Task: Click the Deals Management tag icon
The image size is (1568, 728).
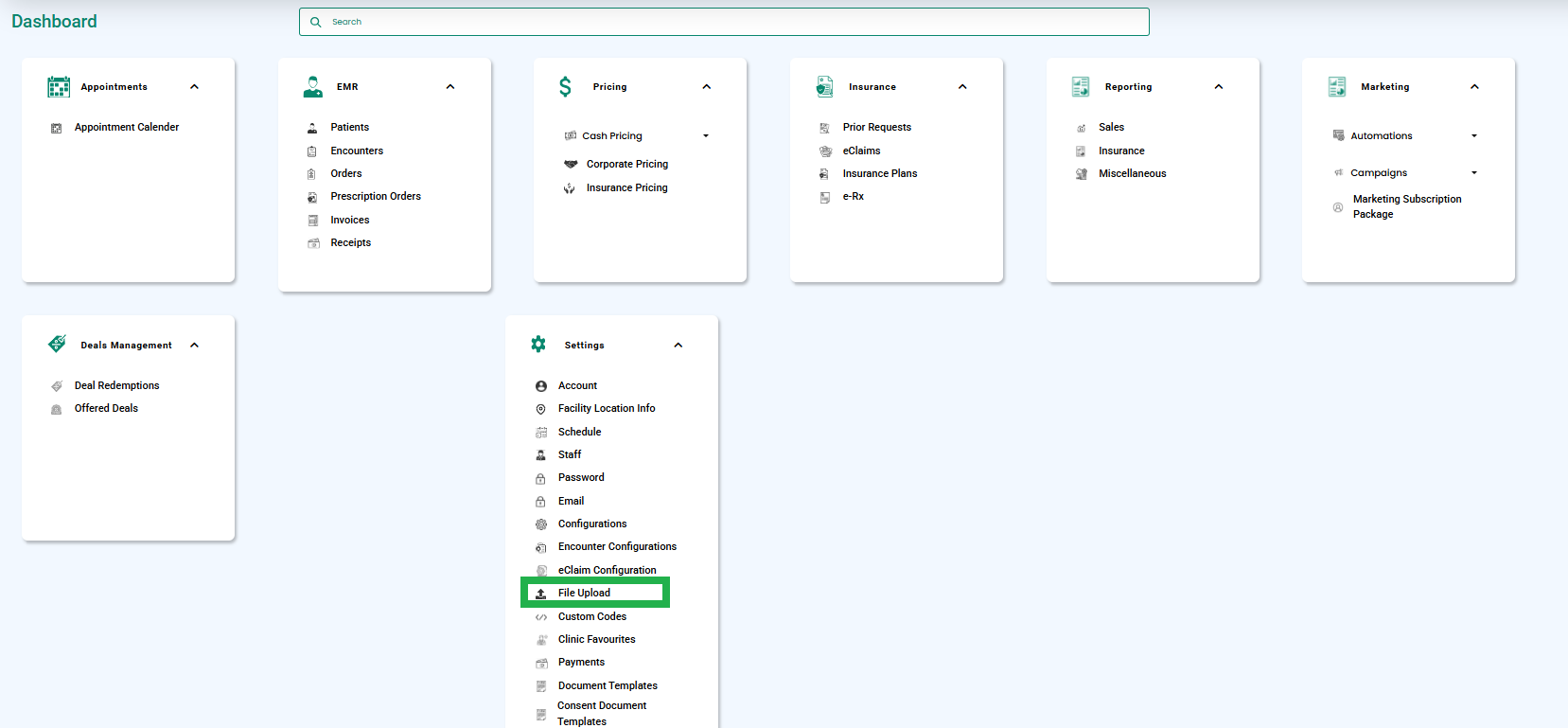Action: pyautogui.click(x=58, y=344)
